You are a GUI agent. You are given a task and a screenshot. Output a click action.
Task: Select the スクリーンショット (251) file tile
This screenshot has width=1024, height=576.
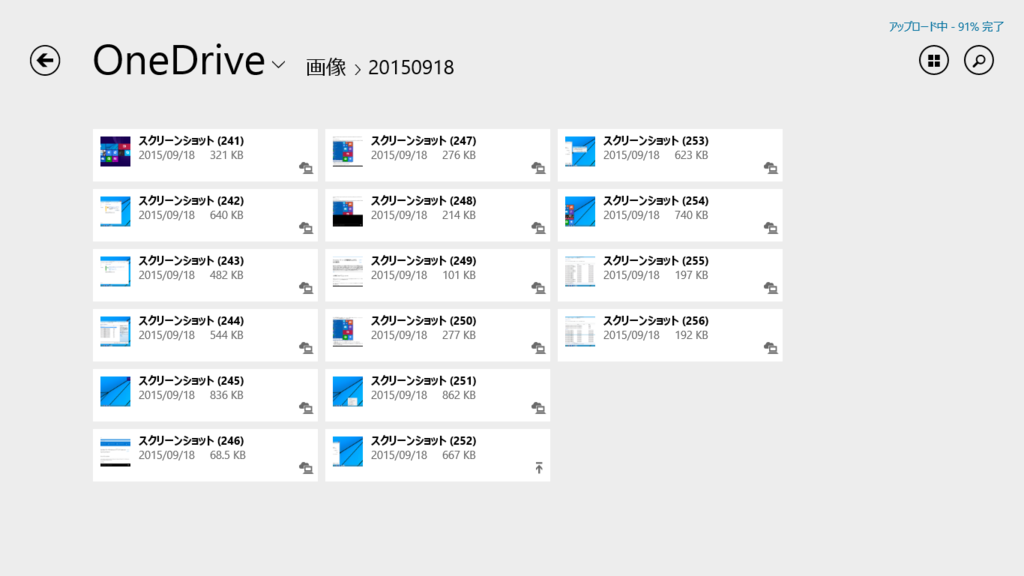(437, 394)
